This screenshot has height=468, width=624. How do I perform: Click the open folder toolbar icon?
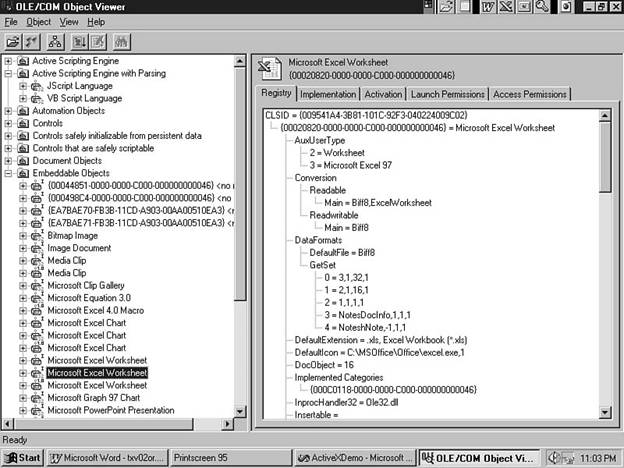13,42
